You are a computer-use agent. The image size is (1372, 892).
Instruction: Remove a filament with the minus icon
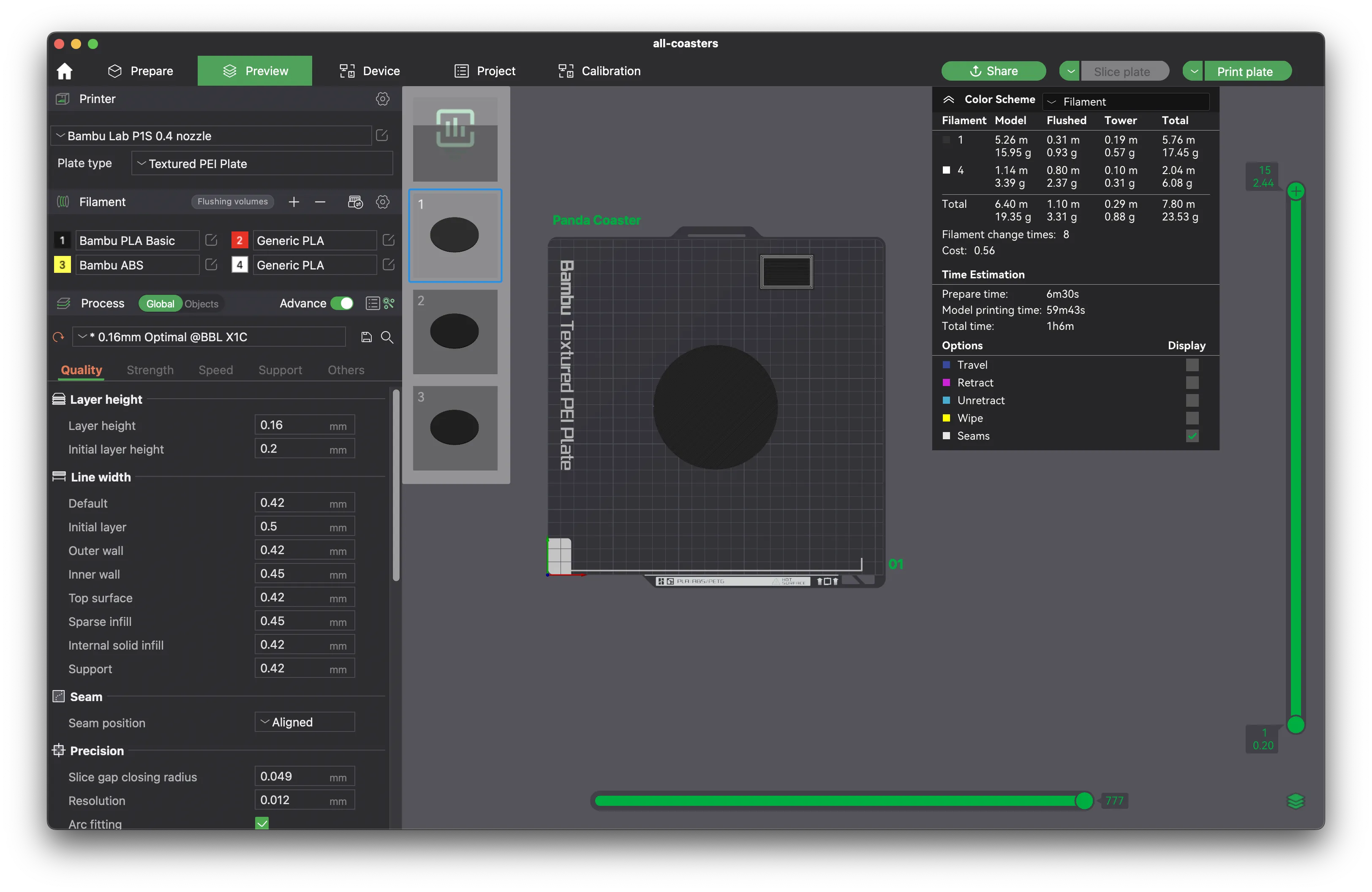320,202
